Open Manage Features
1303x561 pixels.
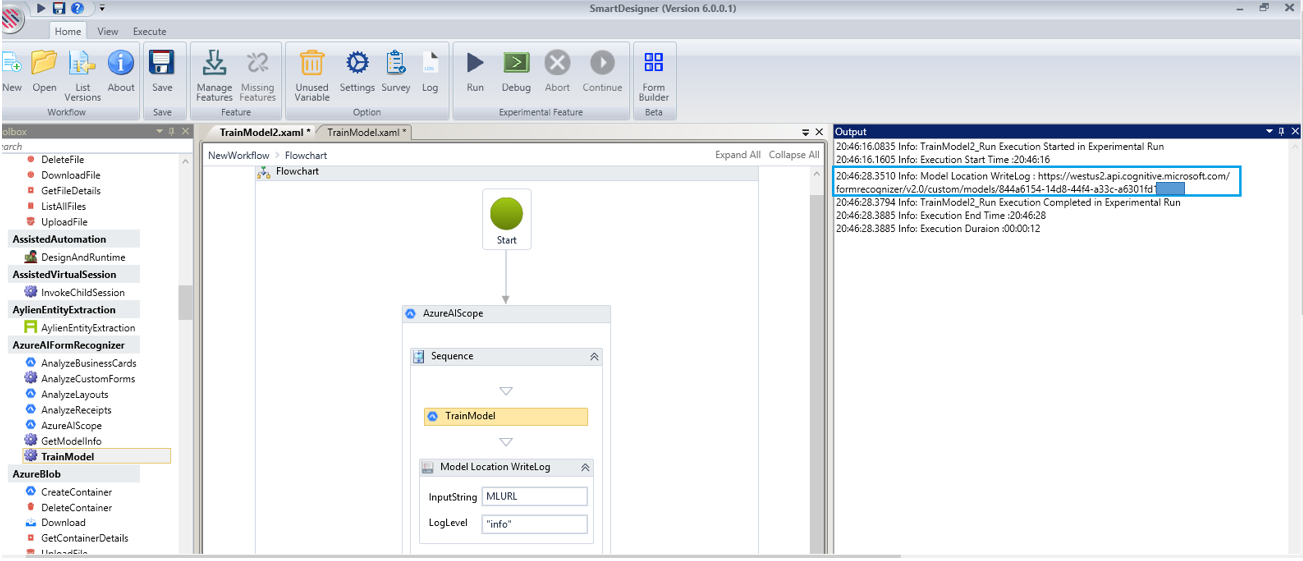click(x=214, y=64)
